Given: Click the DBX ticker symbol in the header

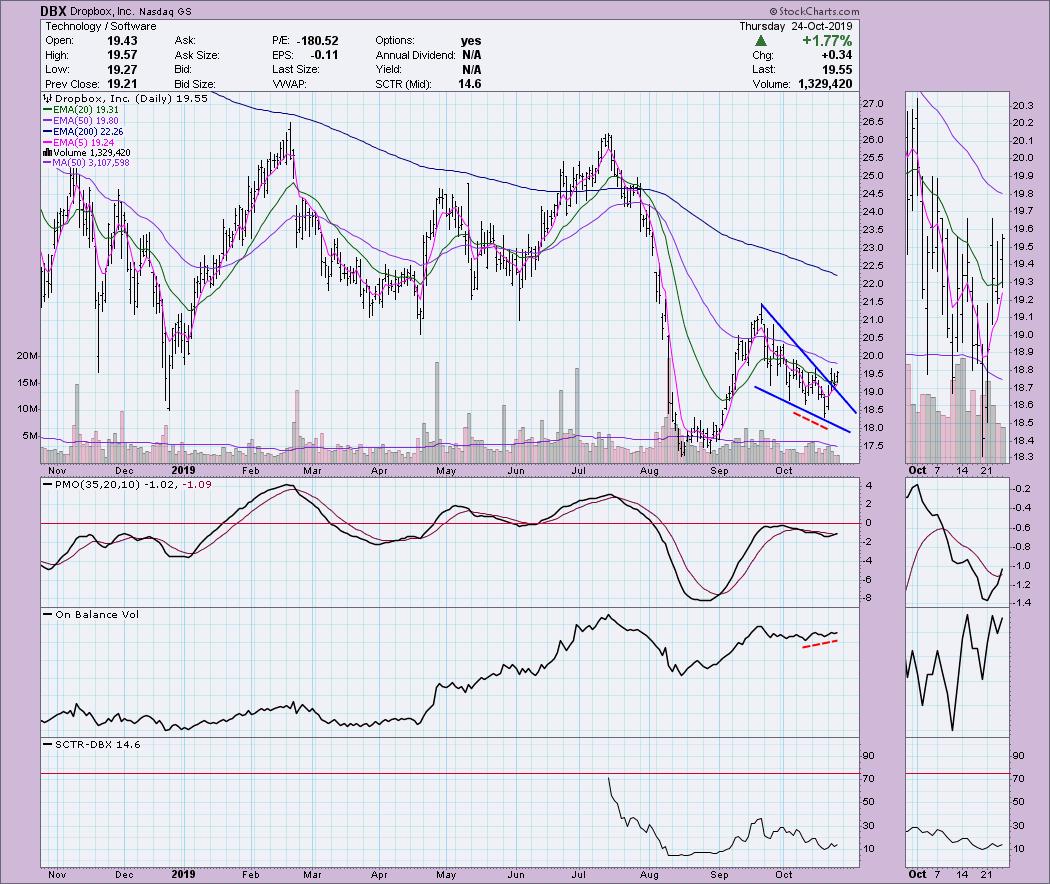Looking at the screenshot, I should point(53,11).
